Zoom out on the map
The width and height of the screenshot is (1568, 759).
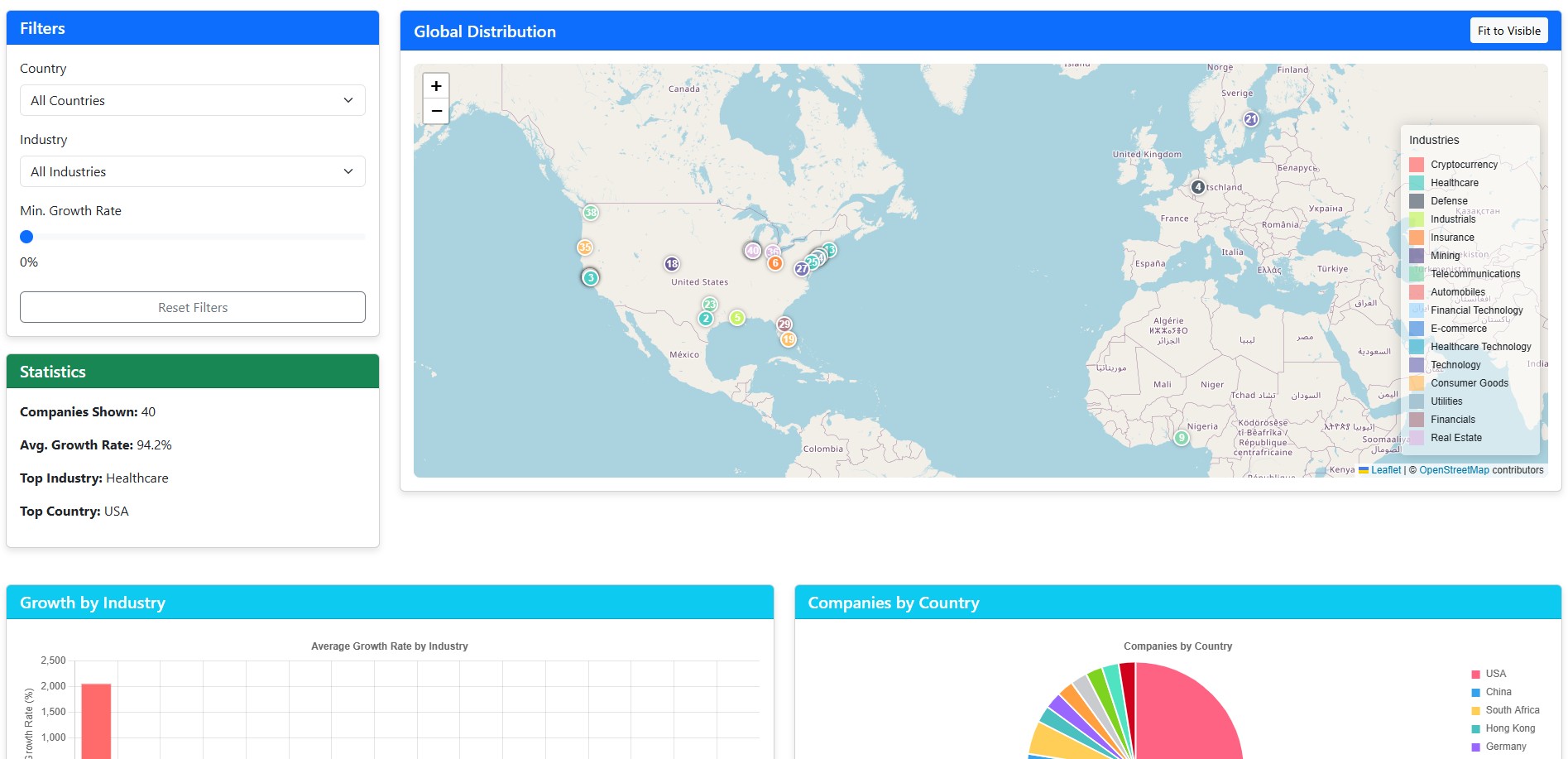[436, 111]
